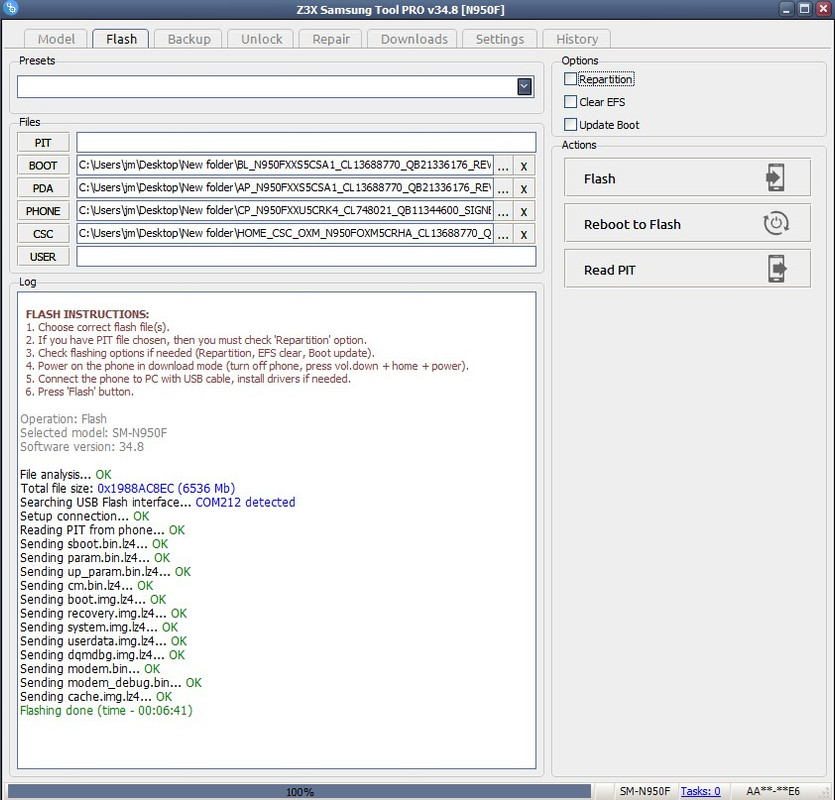Click the CSC file path field

[x=285, y=234]
